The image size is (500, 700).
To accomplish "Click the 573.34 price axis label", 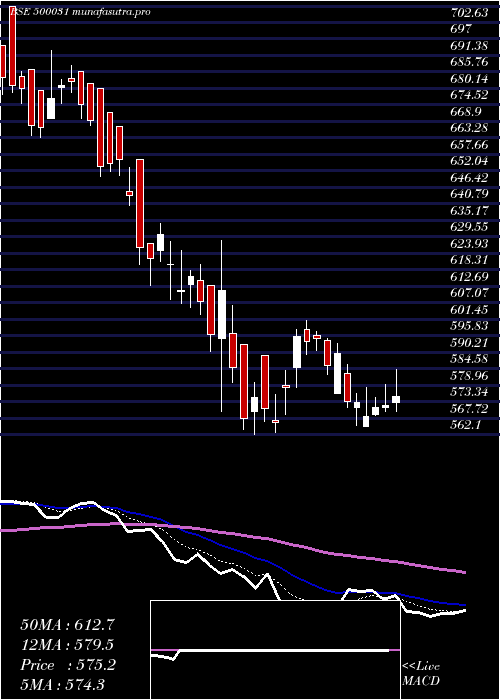I will (469, 392).
